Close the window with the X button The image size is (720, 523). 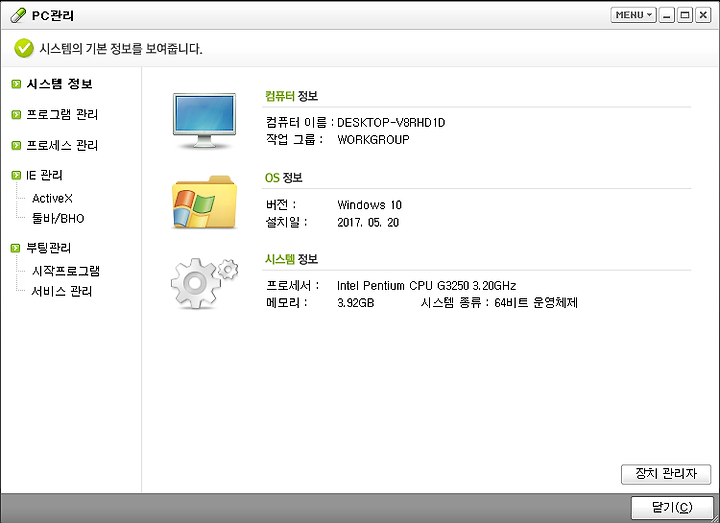point(703,15)
